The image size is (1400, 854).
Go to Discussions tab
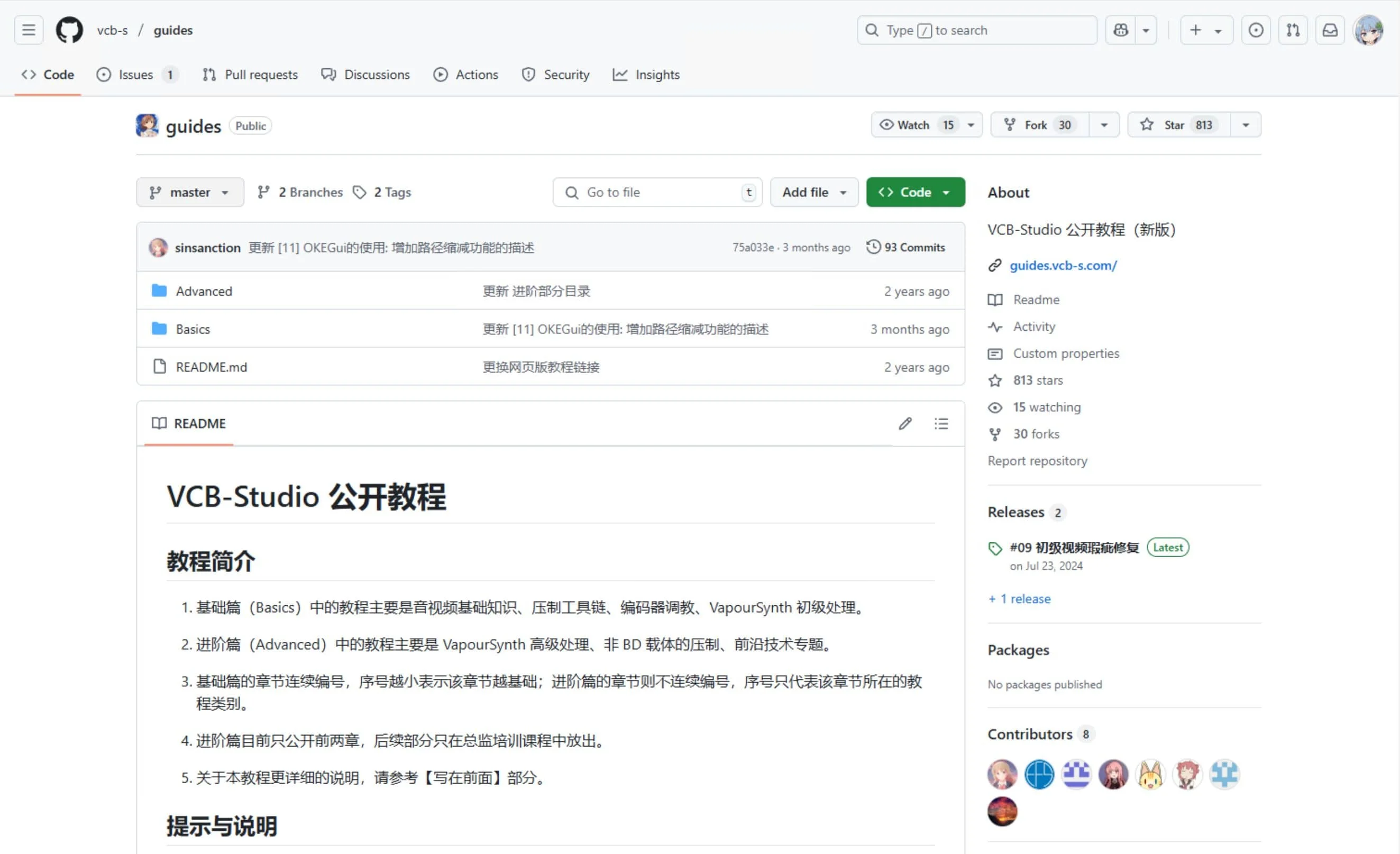365,75
